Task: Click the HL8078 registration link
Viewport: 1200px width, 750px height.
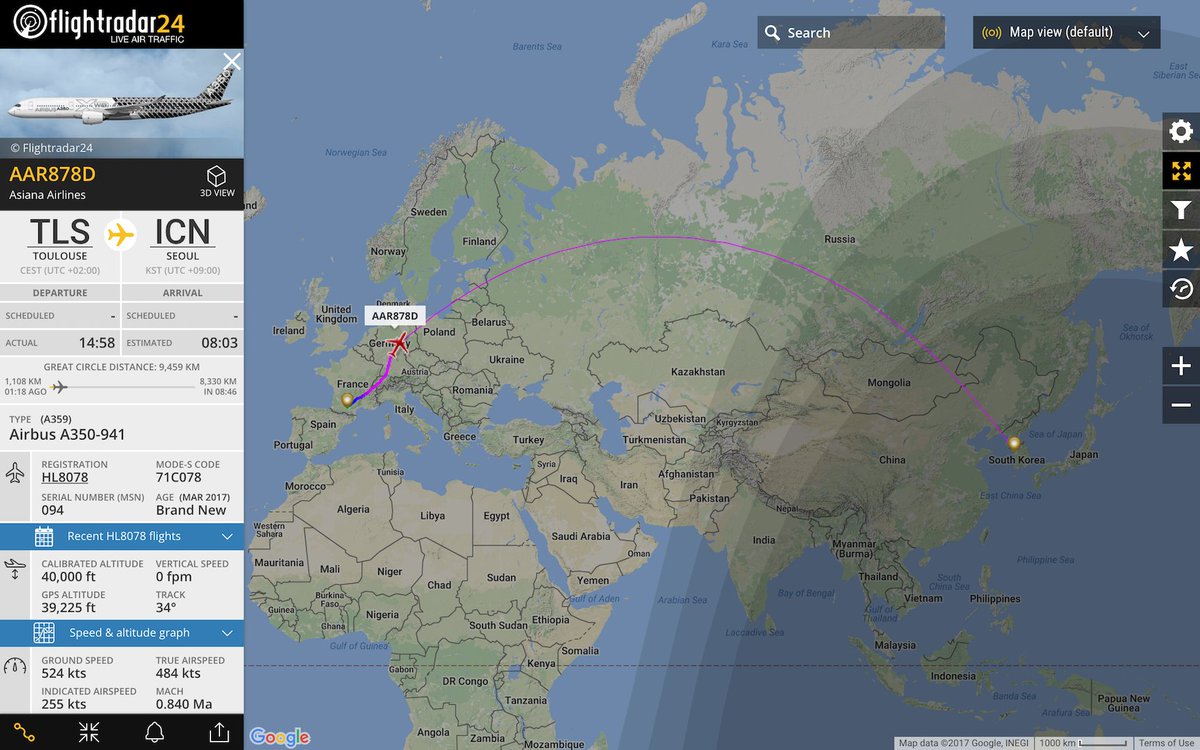Action: (x=64, y=477)
